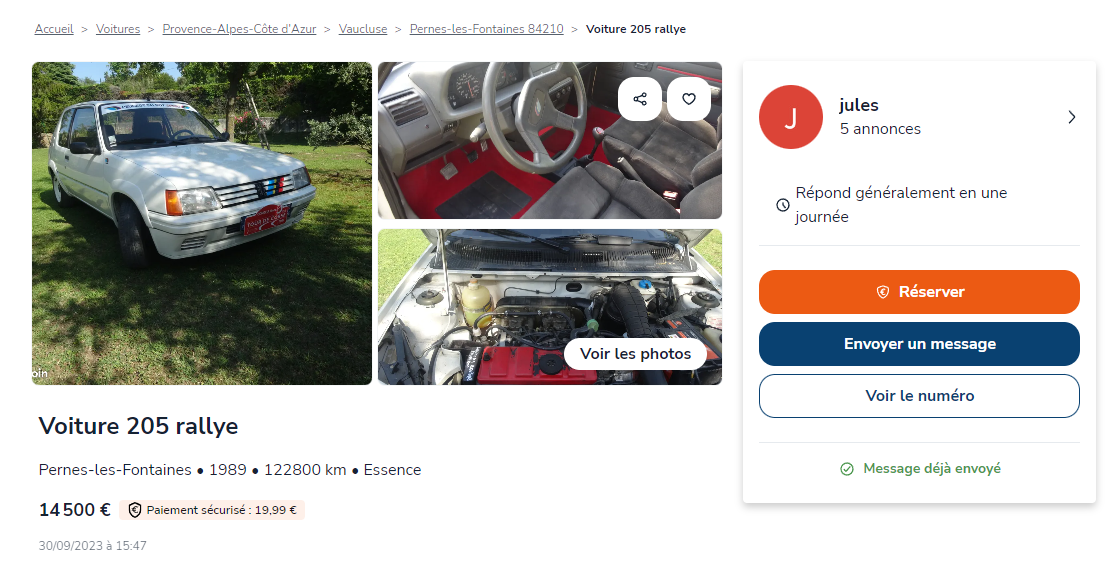Screen dimensions: 1106x575
Task: Save listing with the heart icon
Action: pos(688,99)
